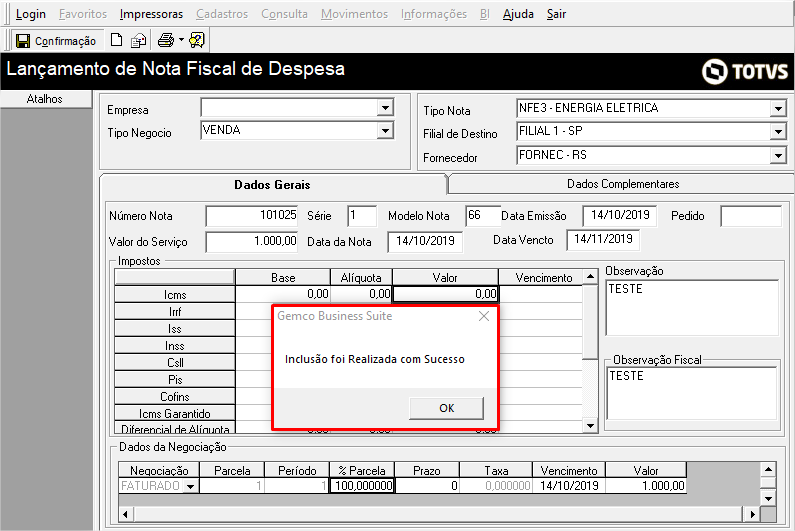This screenshot has width=795, height=531.
Task: Switch to the Dados Complementares tab
Action: pos(623,184)
